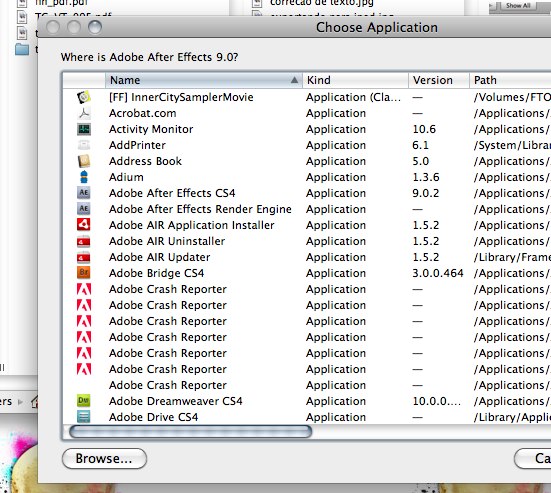
Task: Select the Adobe Bridge CS4 name
Action: [156, 273]
